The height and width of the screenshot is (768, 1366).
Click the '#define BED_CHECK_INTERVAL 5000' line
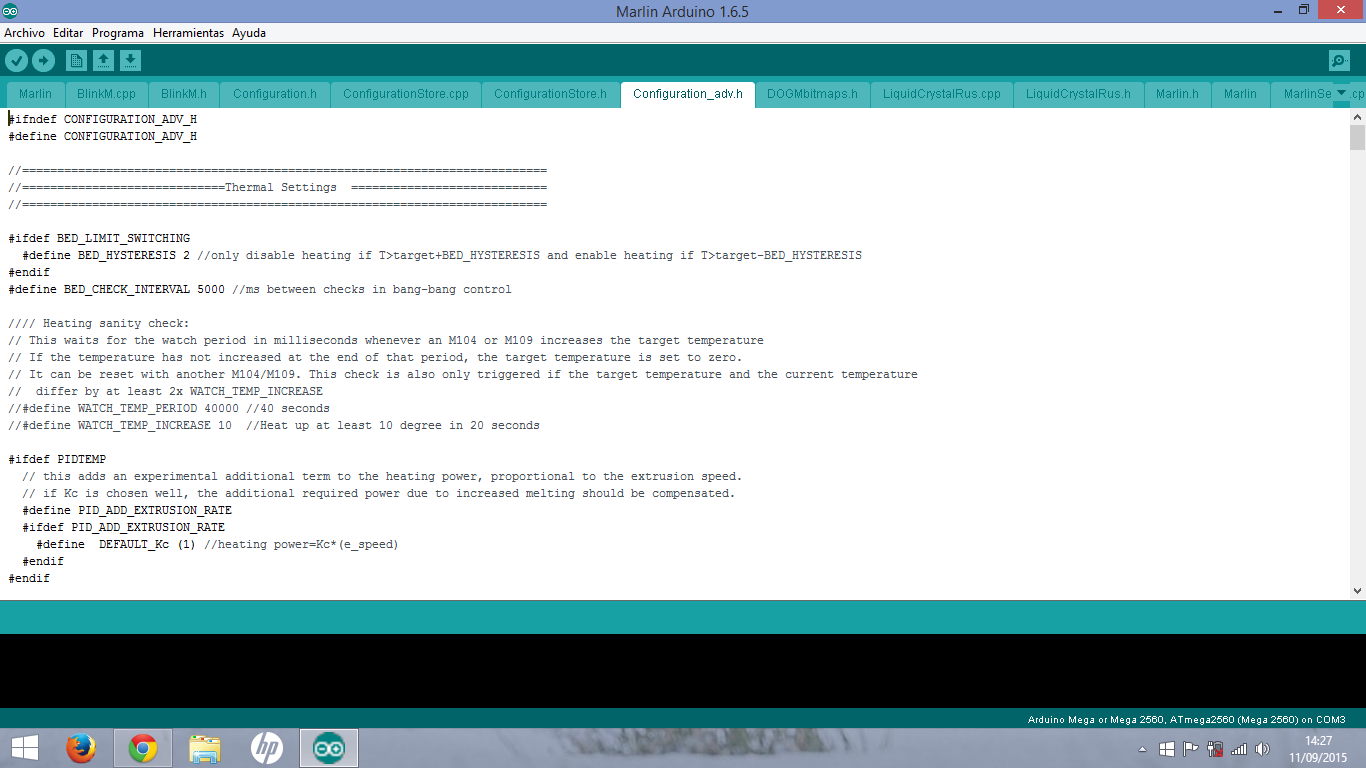tap(260, 289)
